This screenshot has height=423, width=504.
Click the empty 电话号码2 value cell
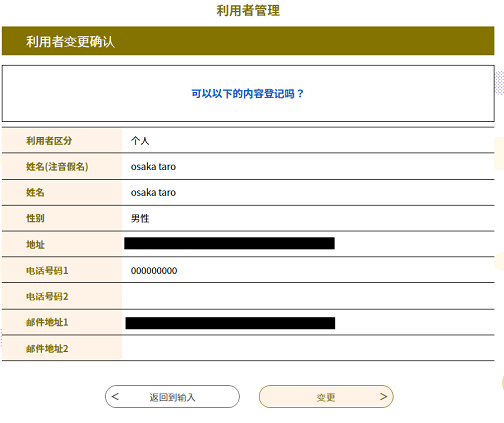tap(308, 296)
